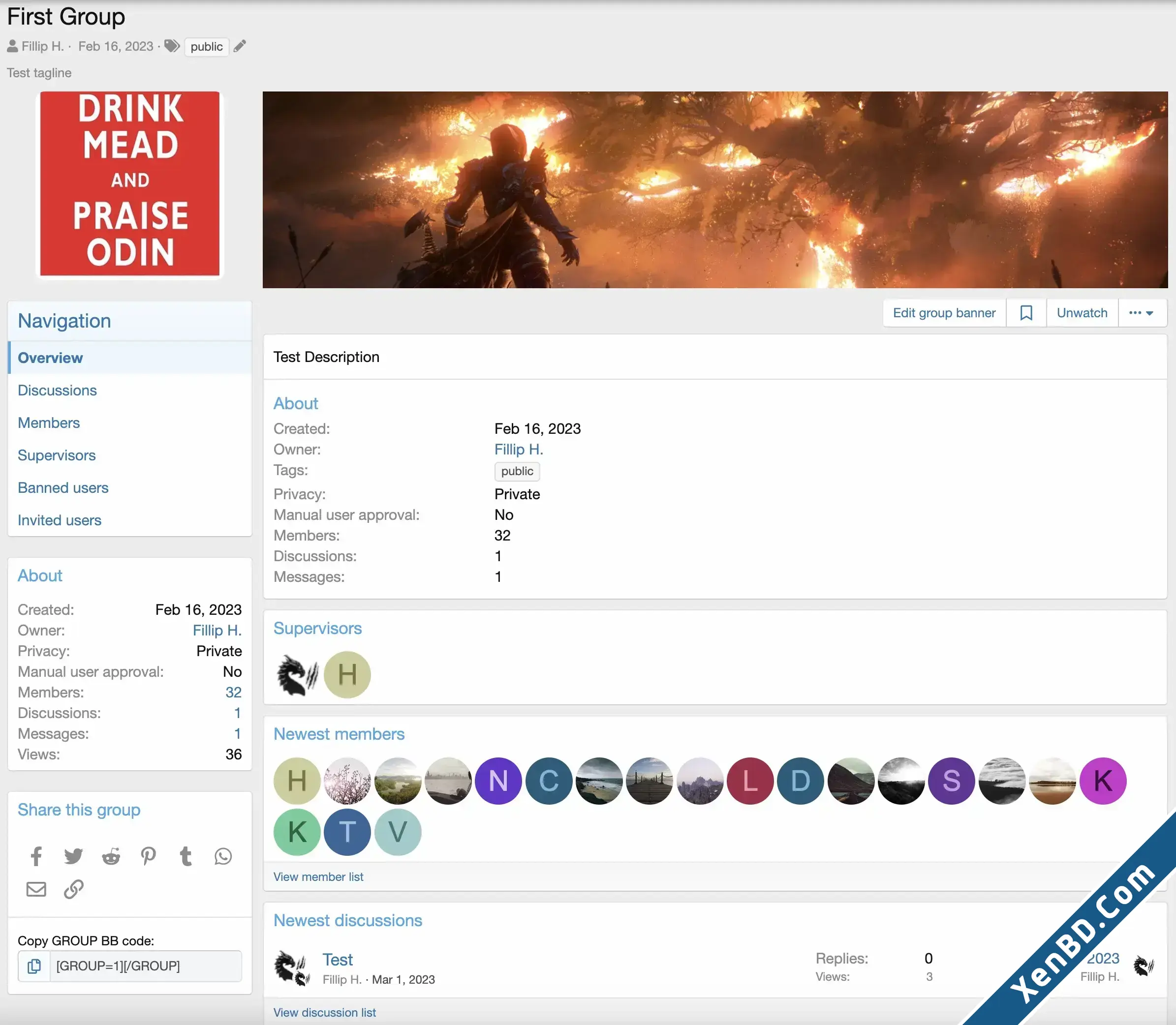Share group on Pinterest
1176x1025 pixels.
(x=148, y=856)
